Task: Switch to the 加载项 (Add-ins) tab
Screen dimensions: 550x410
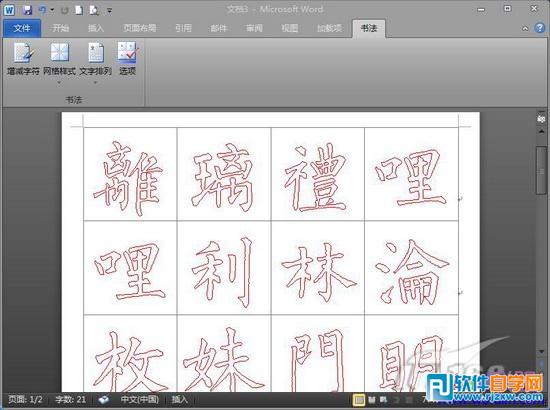Action: [x=329, y=28]
